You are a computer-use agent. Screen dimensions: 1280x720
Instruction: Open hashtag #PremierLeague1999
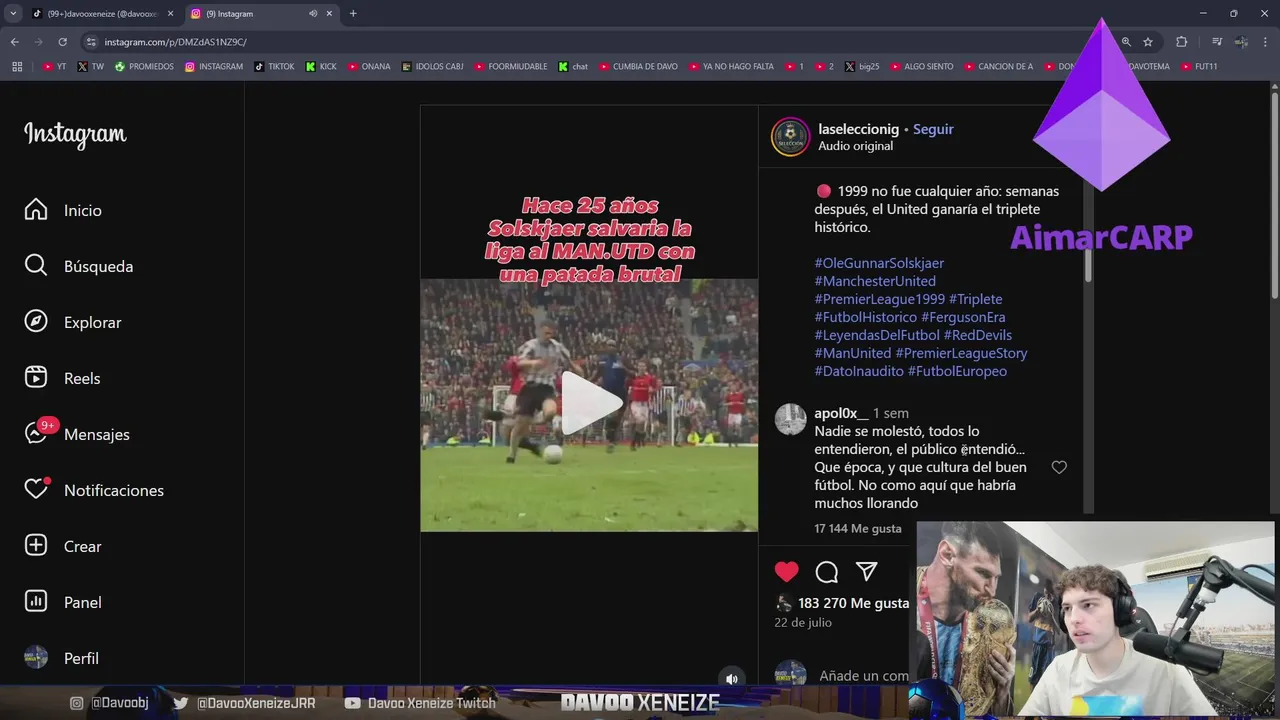point(879,299)
